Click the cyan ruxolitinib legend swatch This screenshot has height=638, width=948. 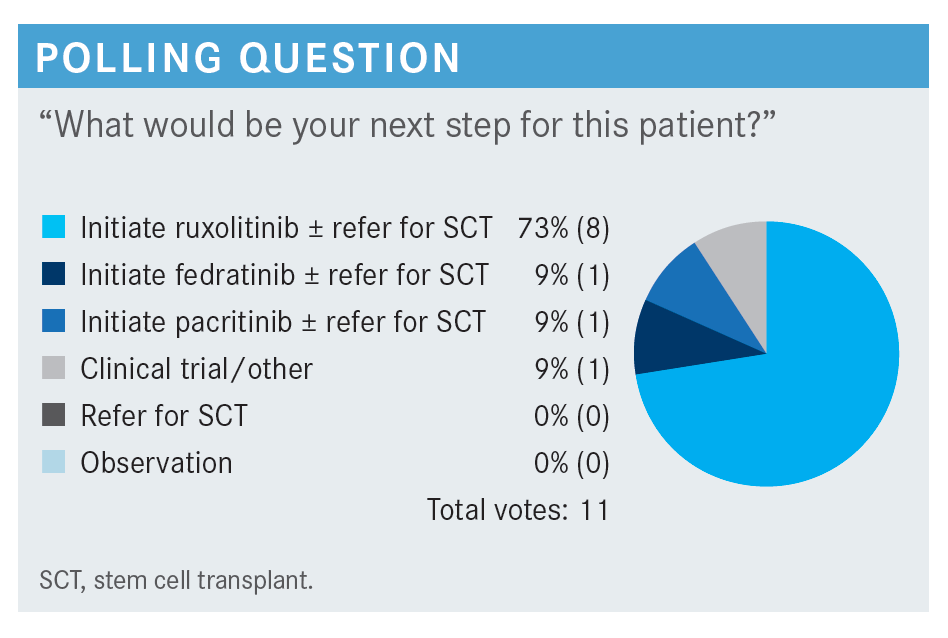53,227
